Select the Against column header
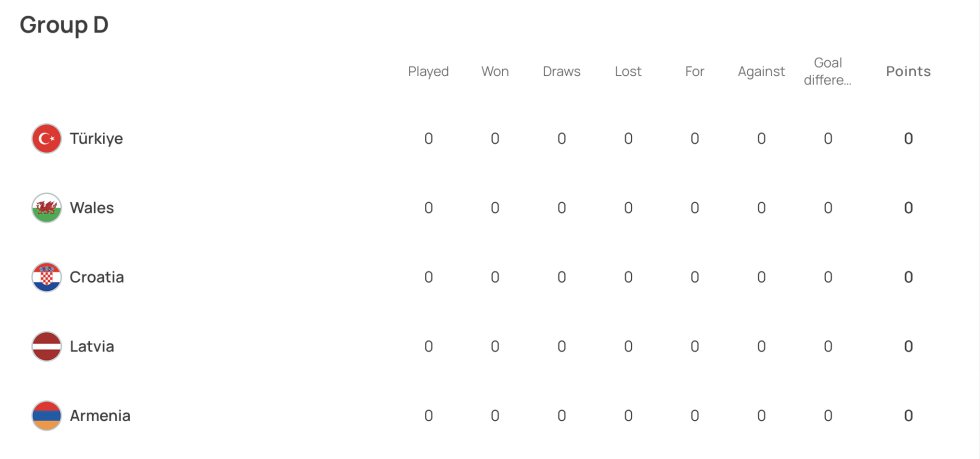Viewport: 980px width, 459px height. [761, 71]
